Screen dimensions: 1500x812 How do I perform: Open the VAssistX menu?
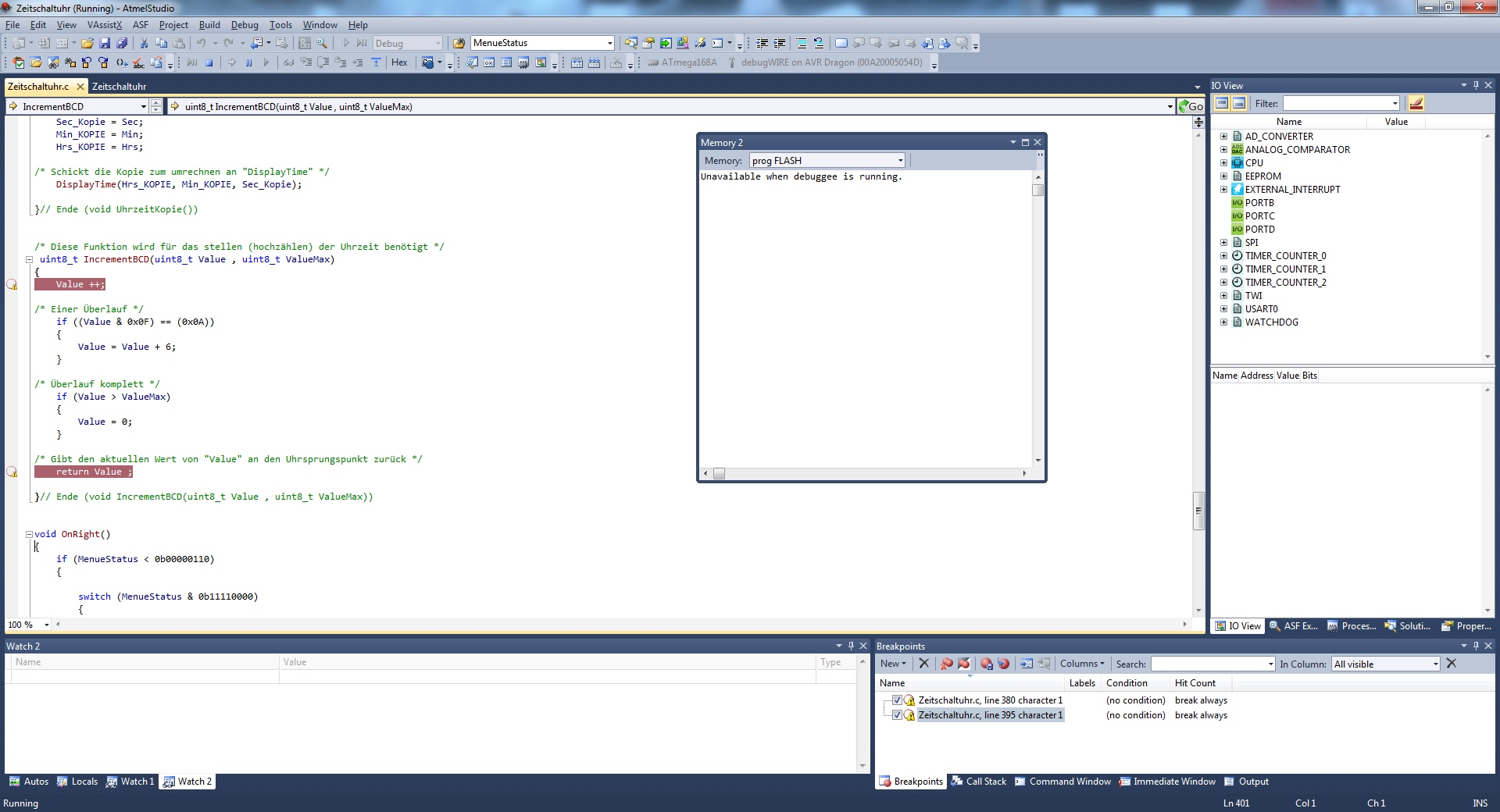[105, 25]
